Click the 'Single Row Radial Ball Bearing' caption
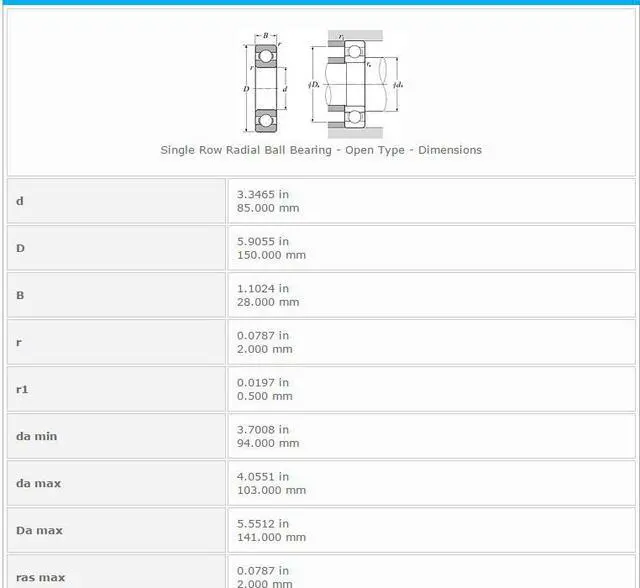640x588 pixels. [321, 150]
